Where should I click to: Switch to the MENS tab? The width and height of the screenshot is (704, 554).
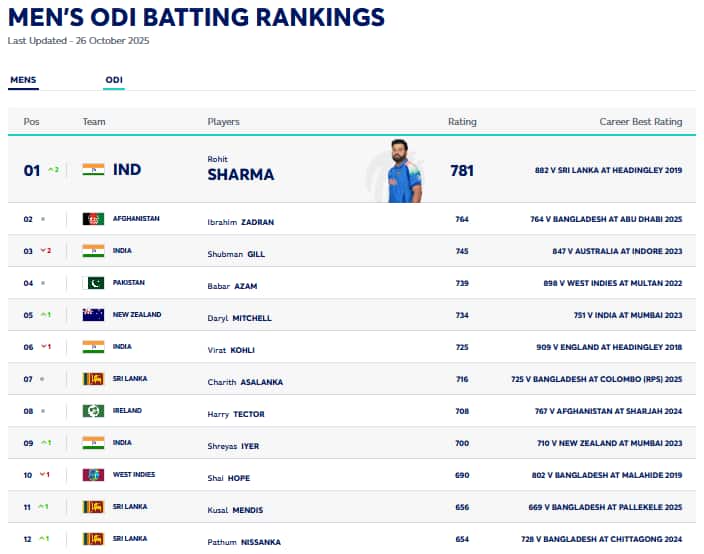tap(23, 79)
